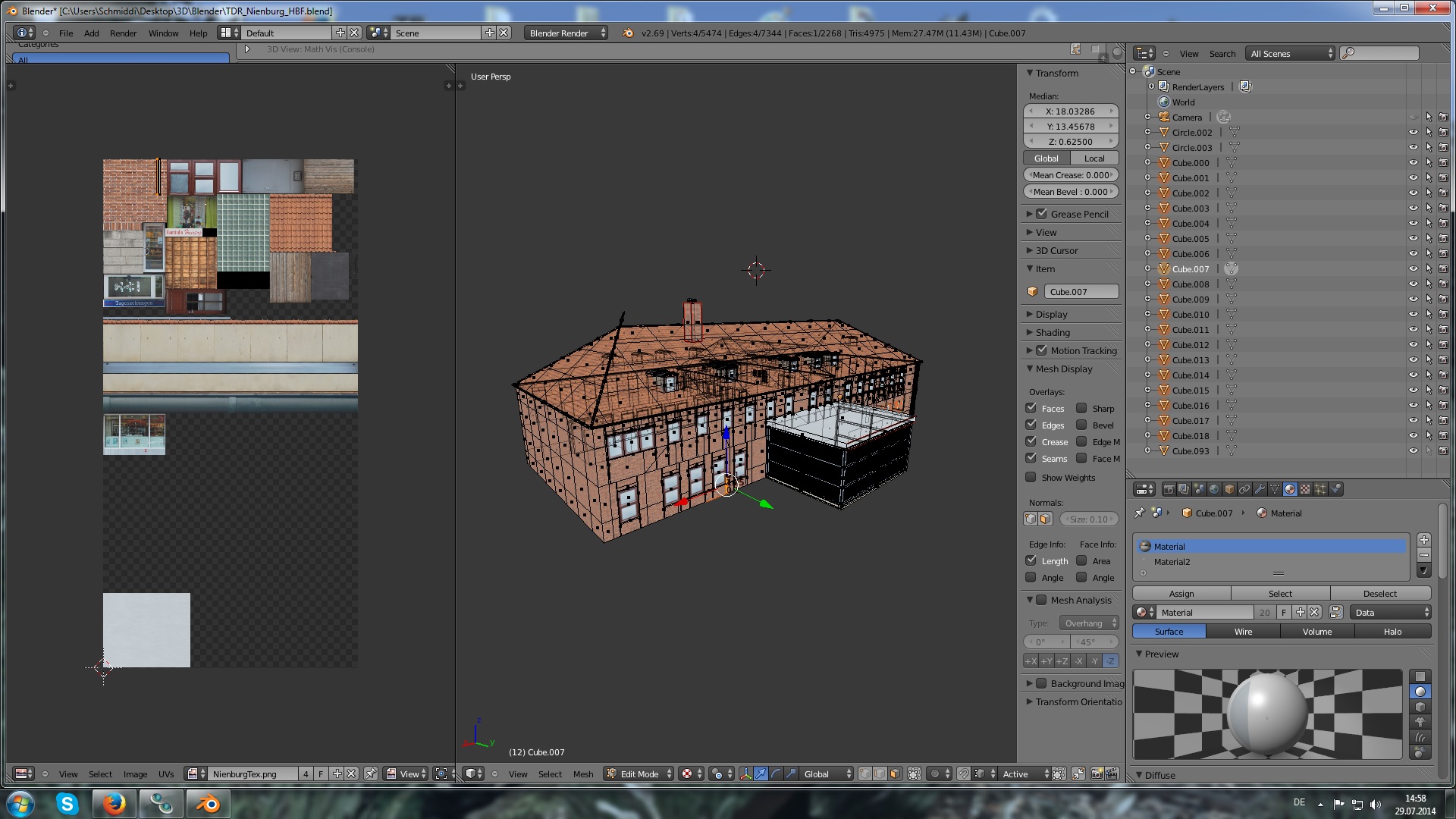Enable face select mode in 3D header
1456x819 pixels.
(895, 773)
